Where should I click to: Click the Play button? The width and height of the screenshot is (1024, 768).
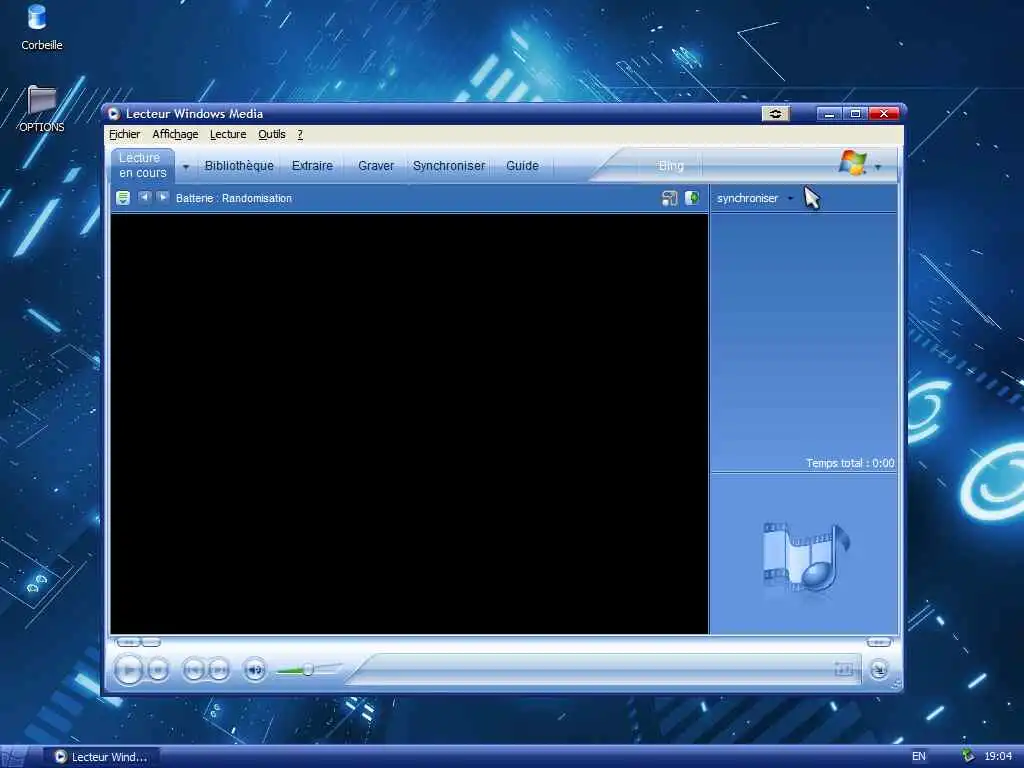[x=129, y=669]
